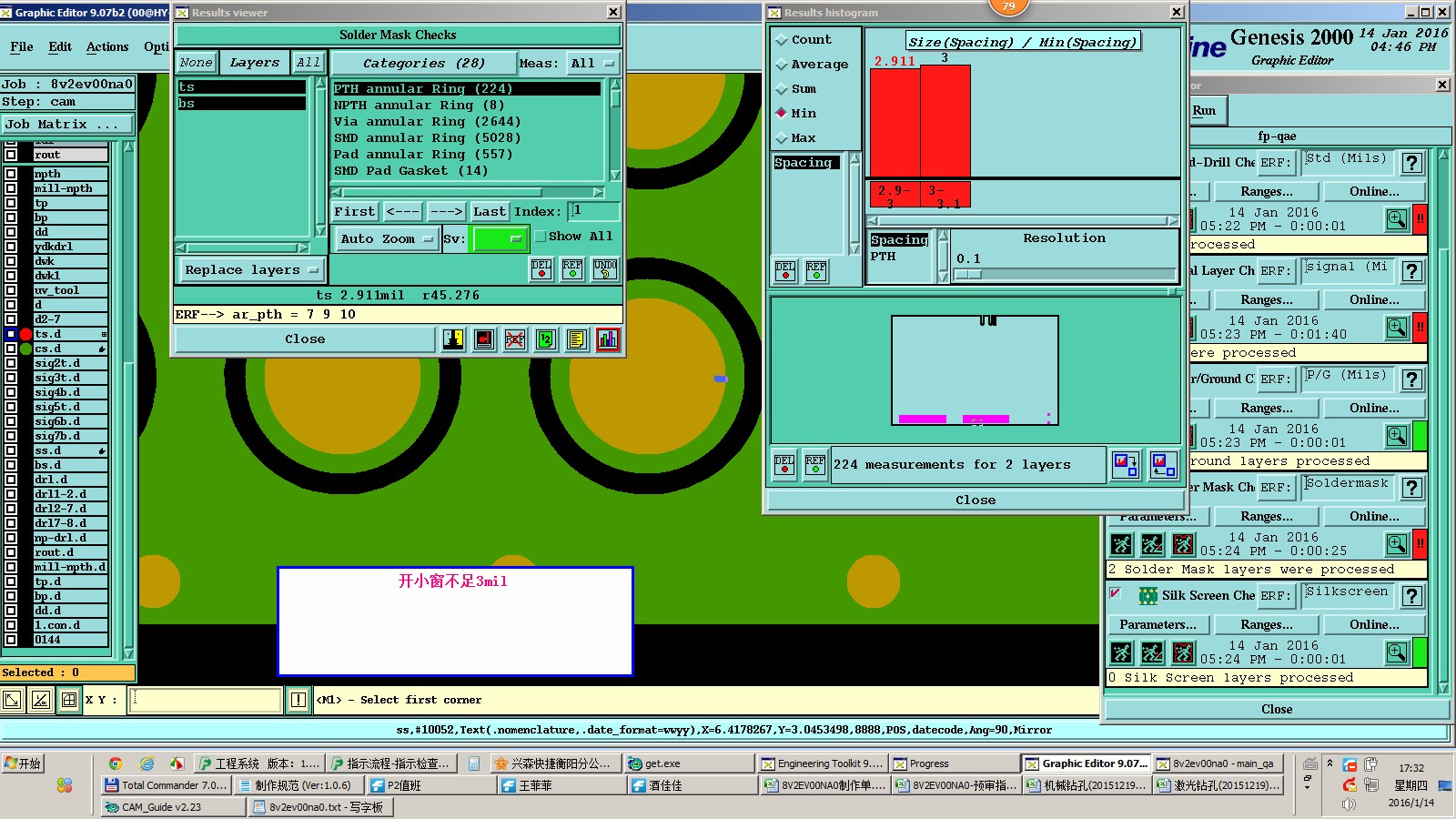Click Categories (28) header button

tap(423, 63)
